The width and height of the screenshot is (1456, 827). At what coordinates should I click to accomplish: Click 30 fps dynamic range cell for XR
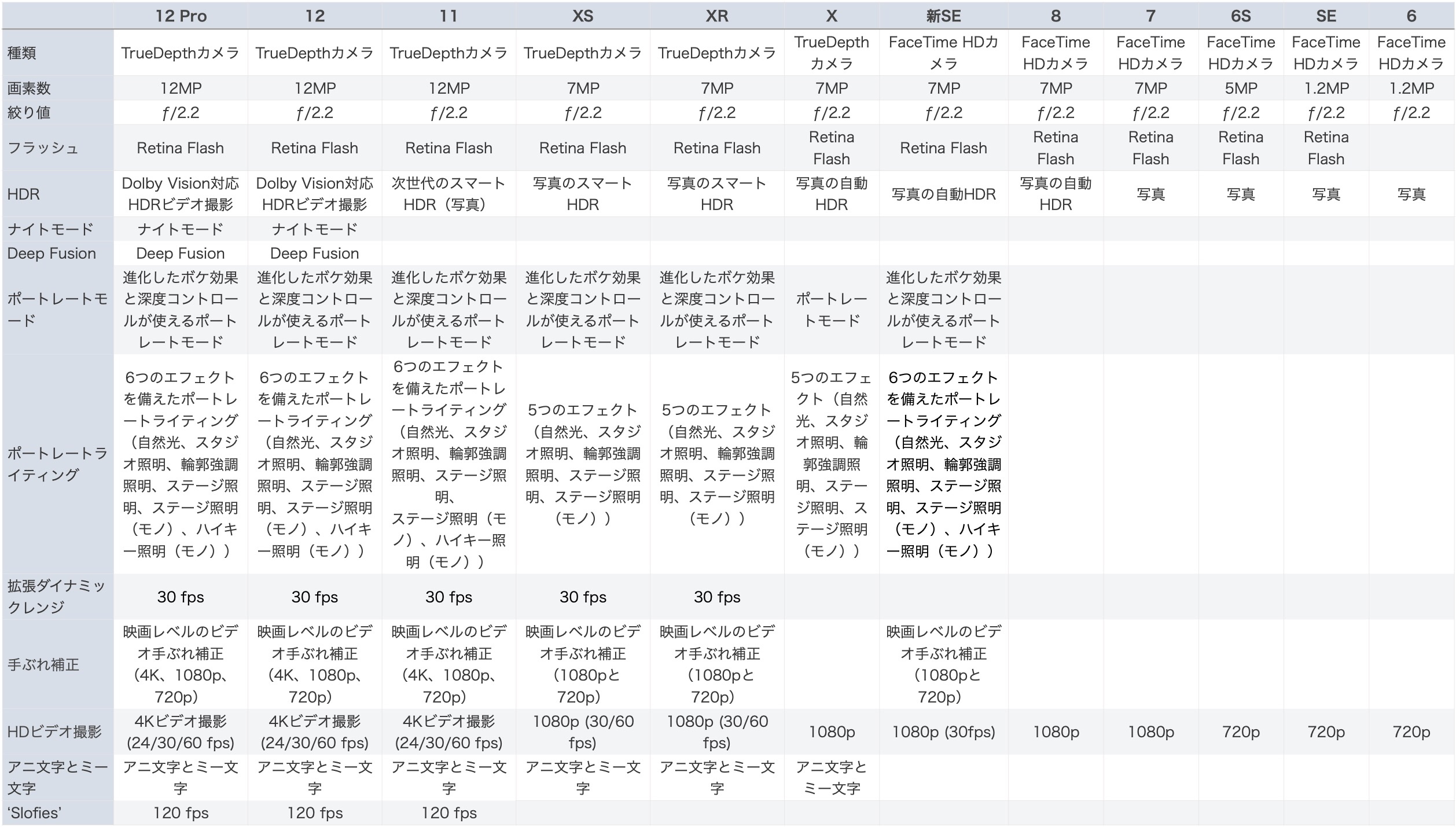point(717,597)
